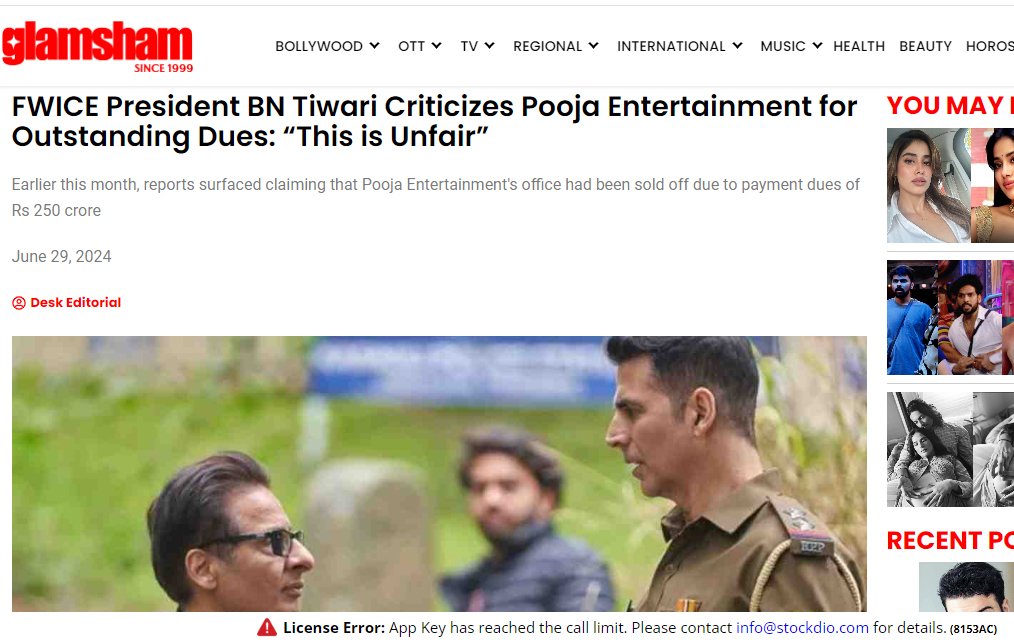Open the Regional dropdown arrow
This screenshot has width=1014, height=643.
(x=594, y=46)
